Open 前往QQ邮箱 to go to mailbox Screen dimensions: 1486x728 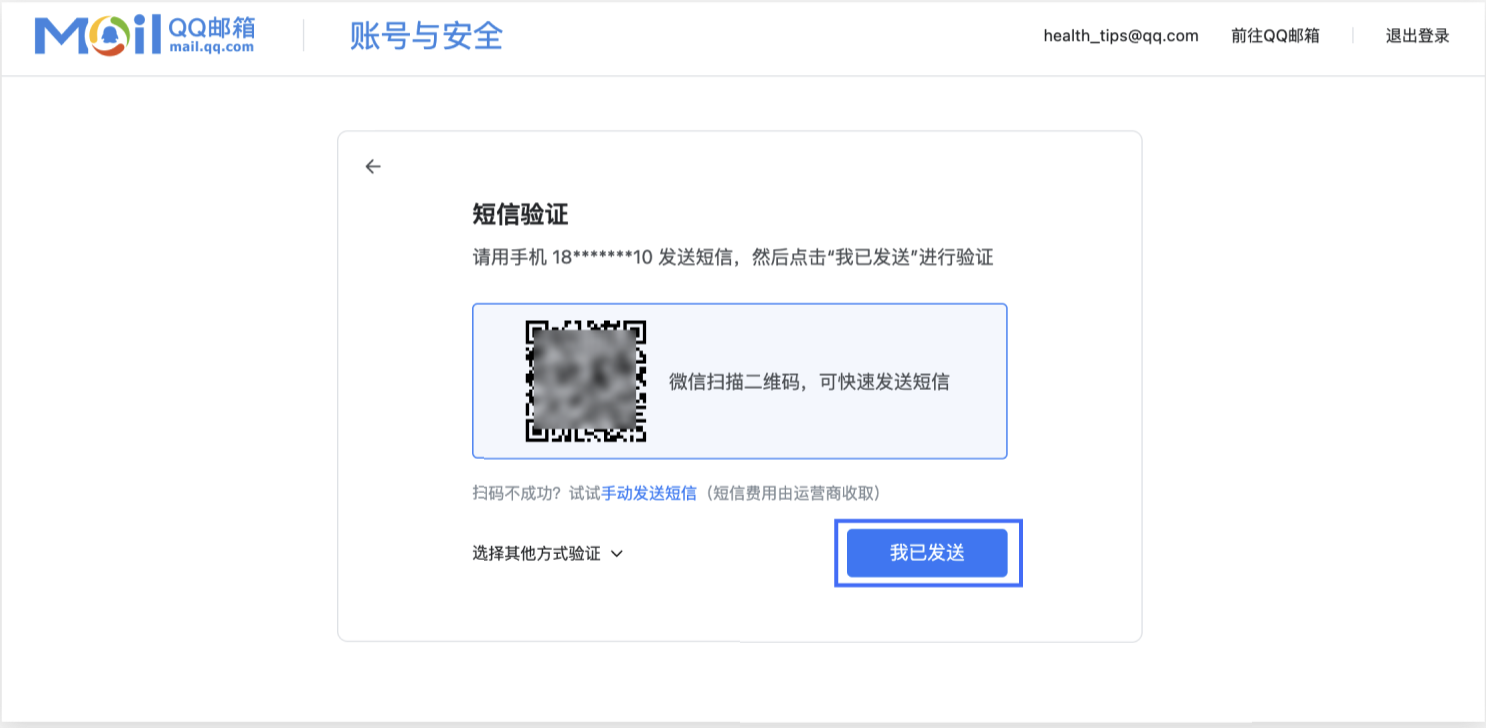click(x=1273, y=36)
